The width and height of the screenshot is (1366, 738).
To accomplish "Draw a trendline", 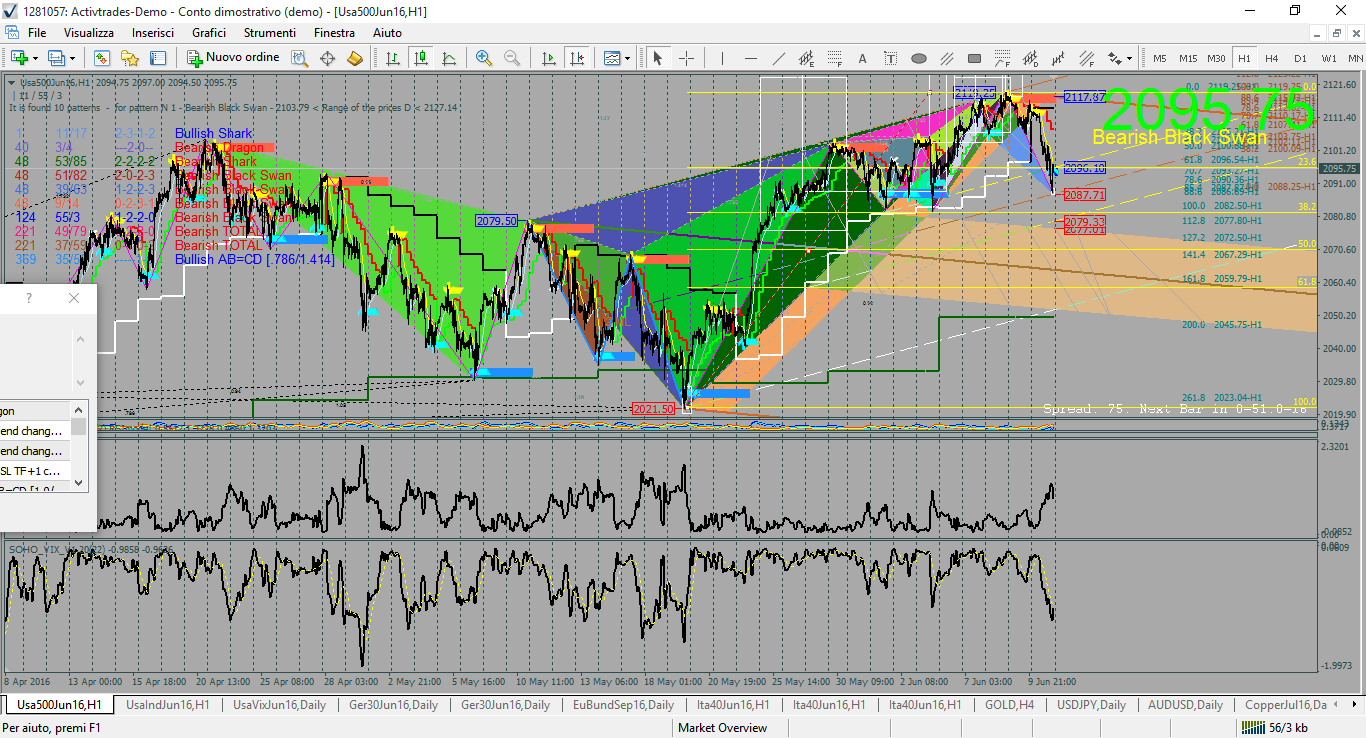I will tap(777, 58).
